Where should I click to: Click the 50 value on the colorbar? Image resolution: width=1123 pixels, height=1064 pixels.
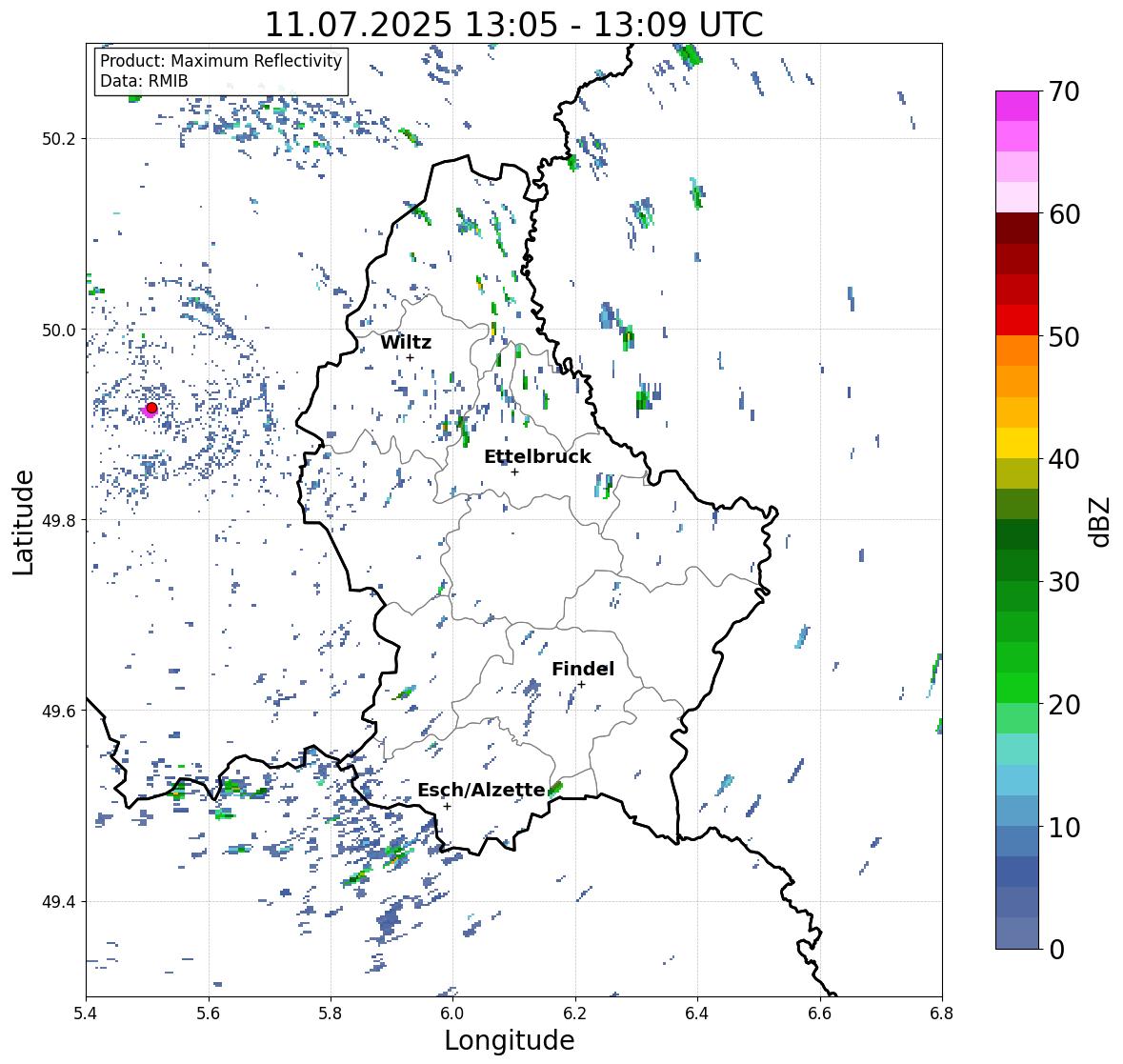(1064, 337)
